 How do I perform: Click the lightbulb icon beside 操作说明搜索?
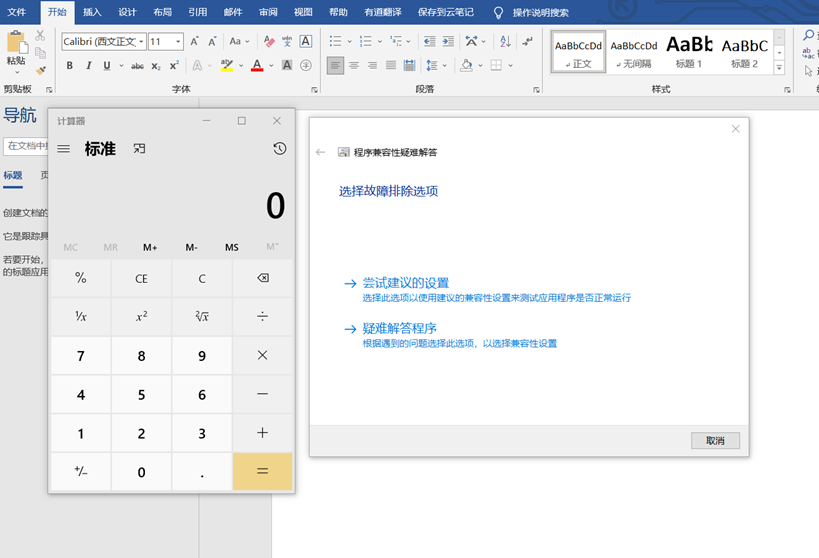[x=498, y=12]
